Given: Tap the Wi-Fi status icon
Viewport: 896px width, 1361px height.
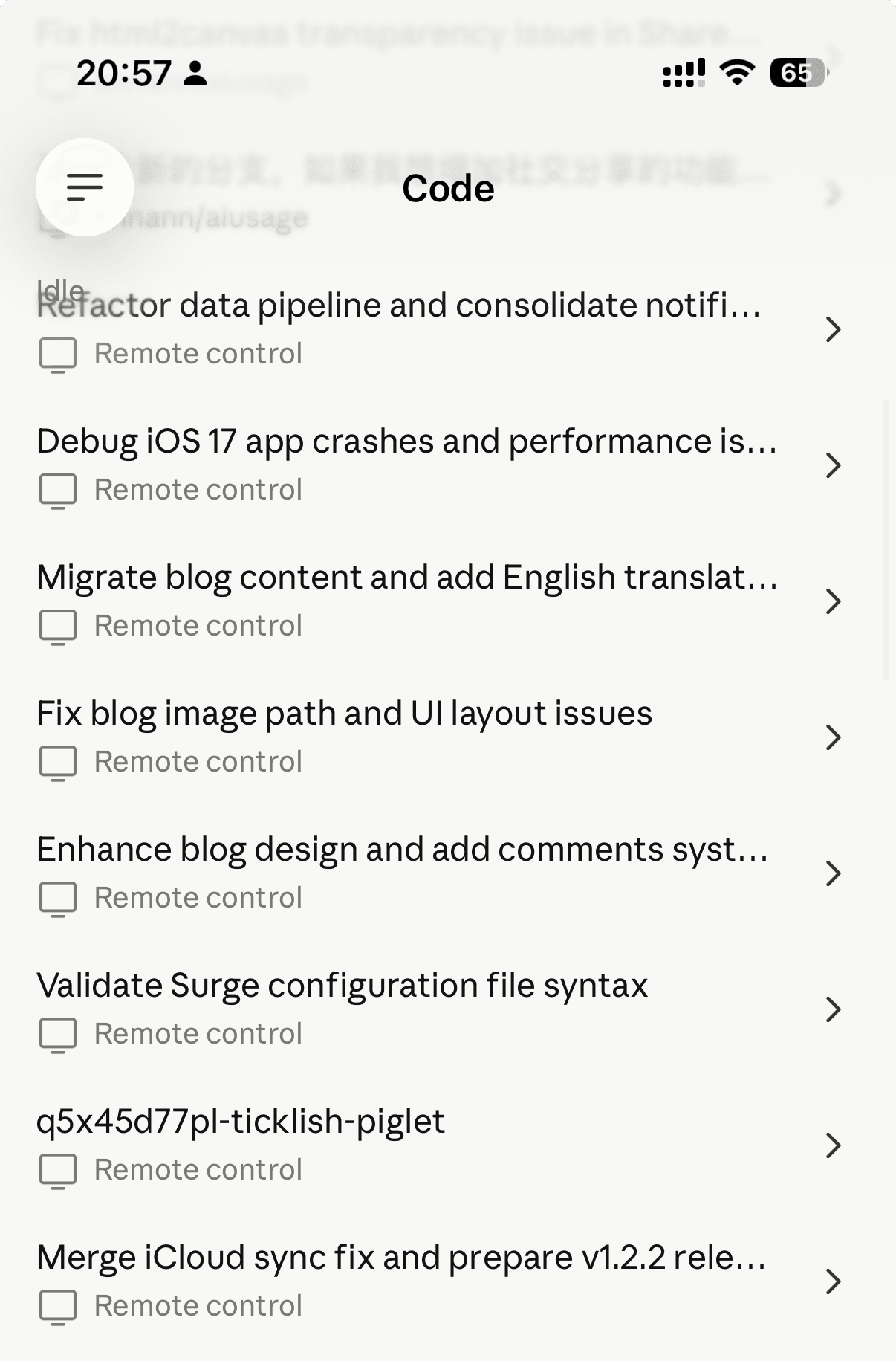Looking at the screenshot, I should pyautogui.click(x=737, y=73).
